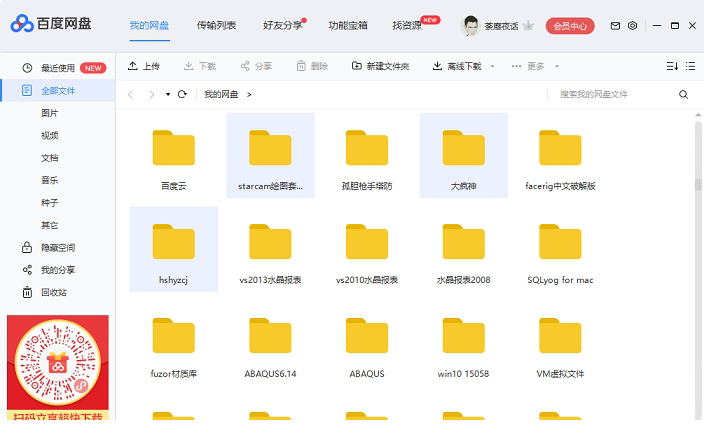Switch to 功能宝箱 tab
Viewport: 704px width, 436px height.
coord(348,26)
